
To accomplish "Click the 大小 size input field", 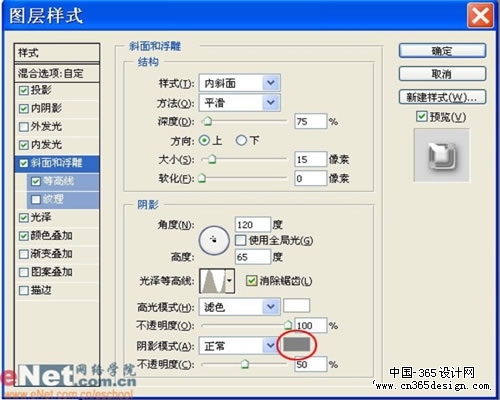I will point(310,159).
